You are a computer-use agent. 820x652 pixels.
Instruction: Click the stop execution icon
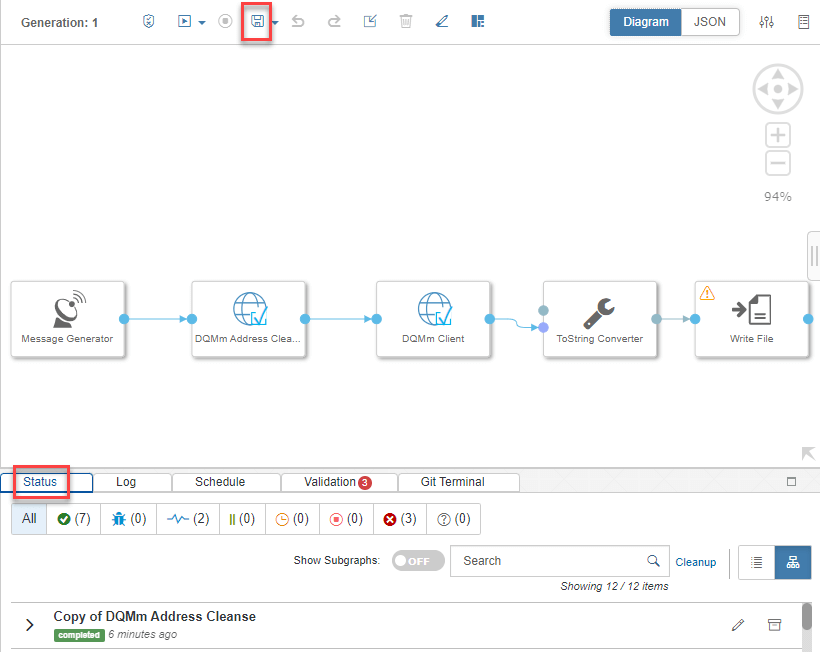pos(225,21)
